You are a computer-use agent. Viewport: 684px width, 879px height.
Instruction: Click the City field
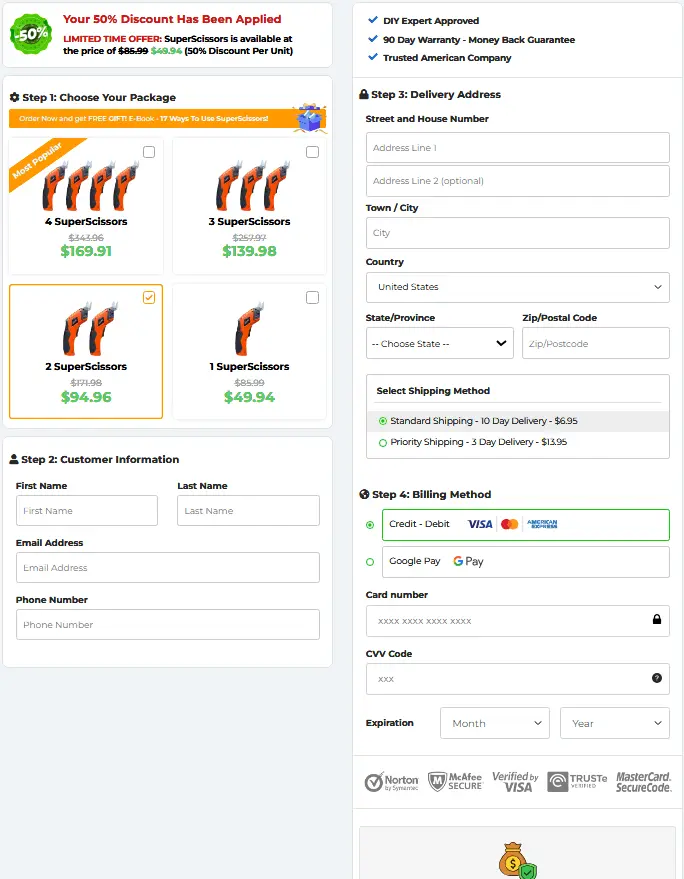click(517, 233)
